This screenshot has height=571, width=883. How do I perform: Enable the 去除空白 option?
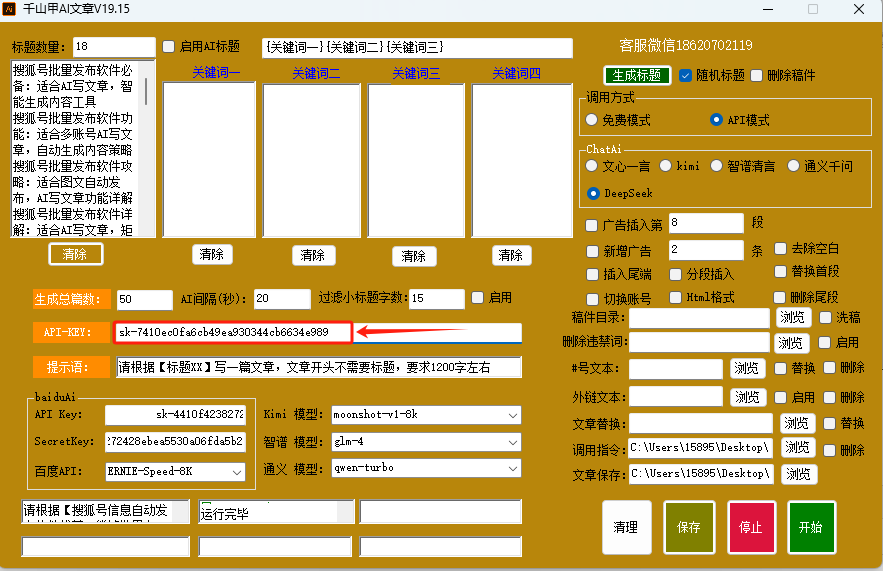click(x=782, y=248)
